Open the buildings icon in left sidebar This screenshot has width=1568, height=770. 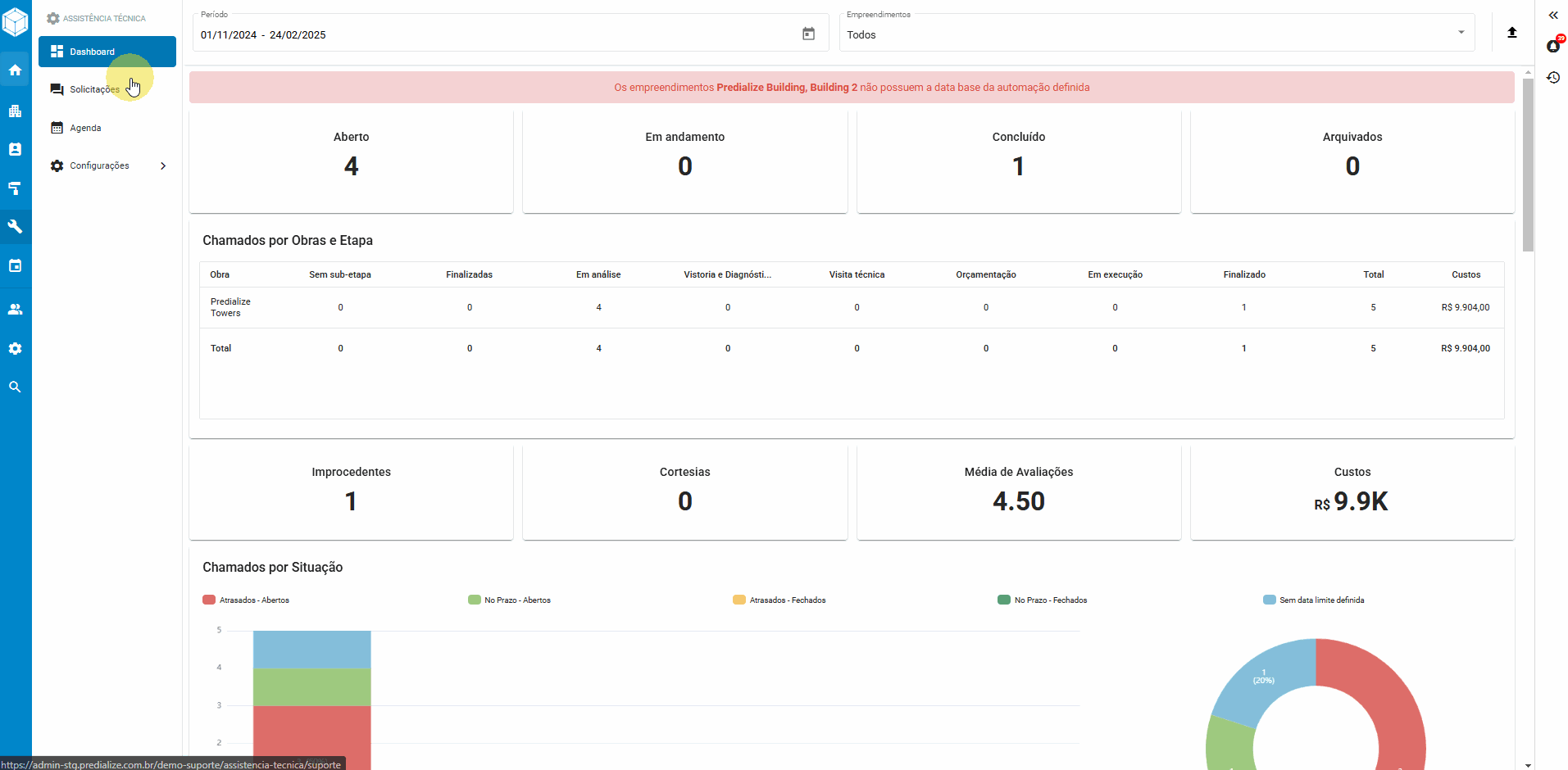click(15, 111)
